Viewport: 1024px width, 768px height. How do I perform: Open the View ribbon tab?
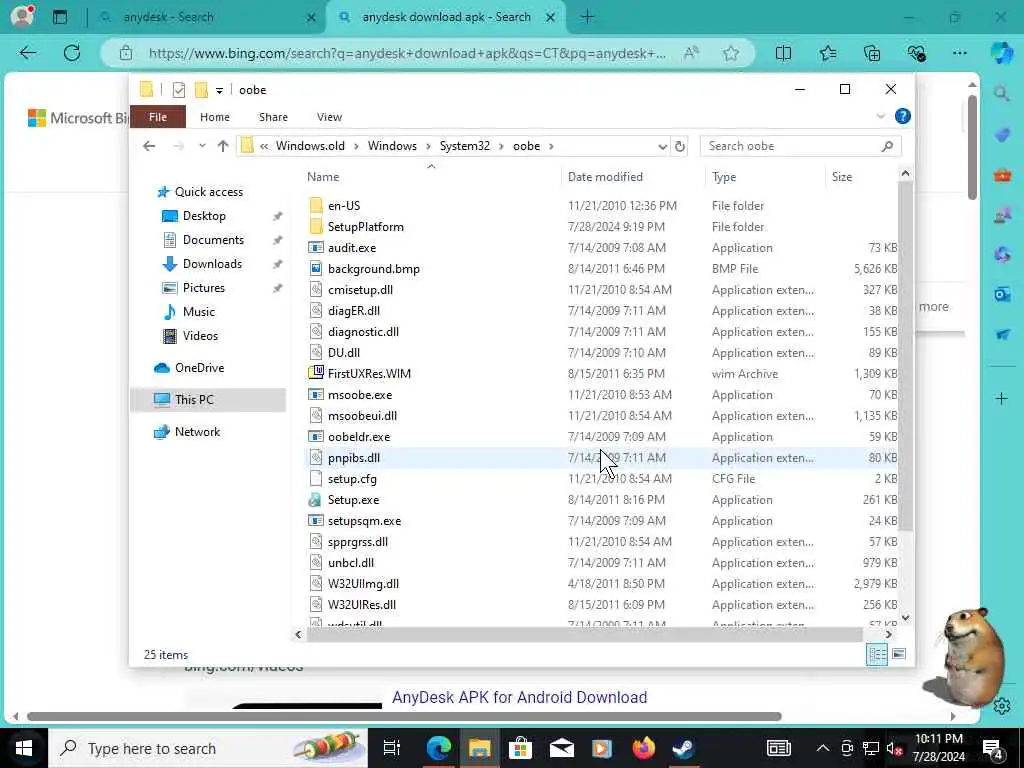click(x=329, y=117)
